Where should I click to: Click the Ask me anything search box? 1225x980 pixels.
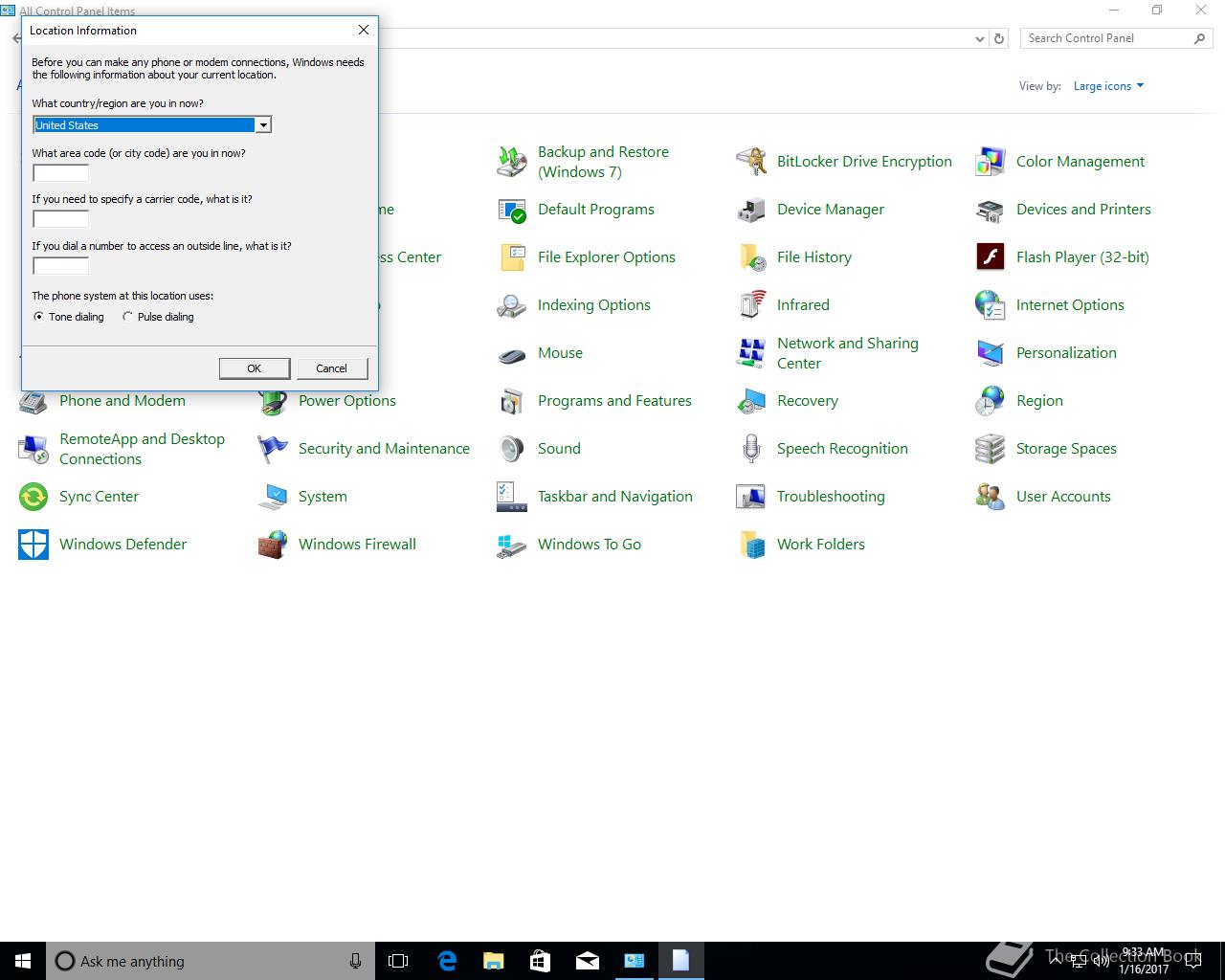click(x=211, y=961)
